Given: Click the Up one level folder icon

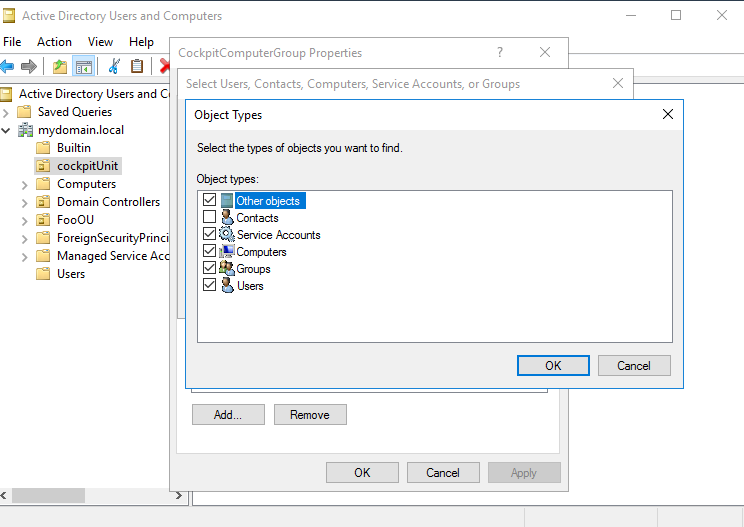Looking at the screenshot, I should click(x=60, y=66).
